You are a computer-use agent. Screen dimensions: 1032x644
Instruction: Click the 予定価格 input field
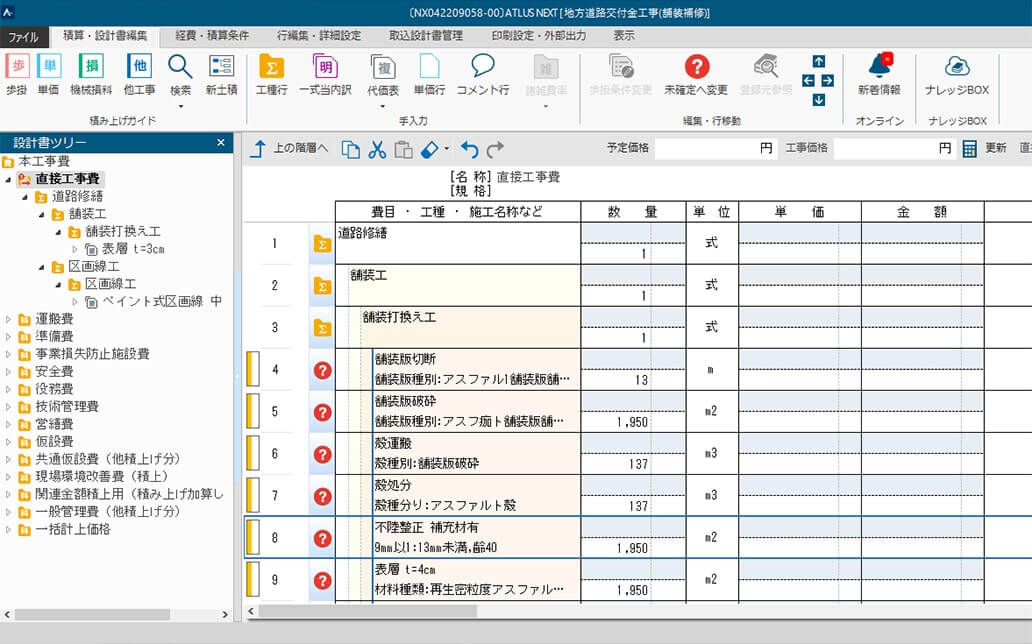pos(716,148)
